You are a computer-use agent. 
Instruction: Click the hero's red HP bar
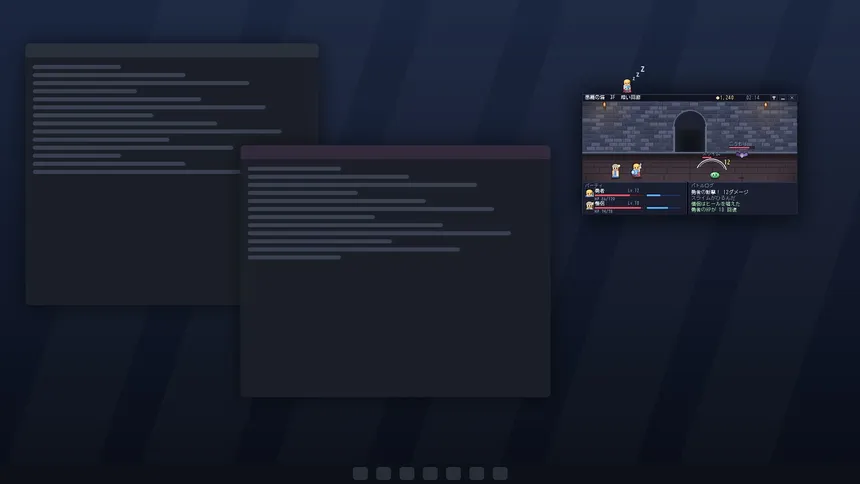click(x=619, y=195)
